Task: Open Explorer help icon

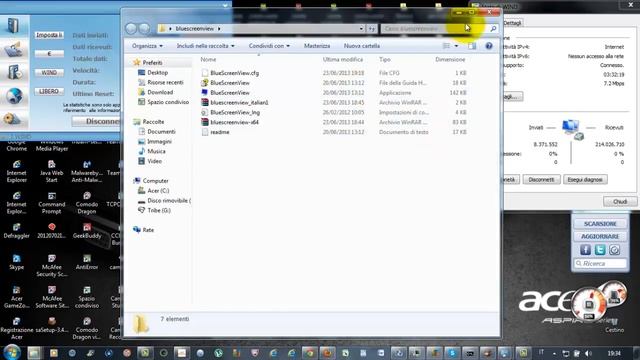Action: (489, 46)
